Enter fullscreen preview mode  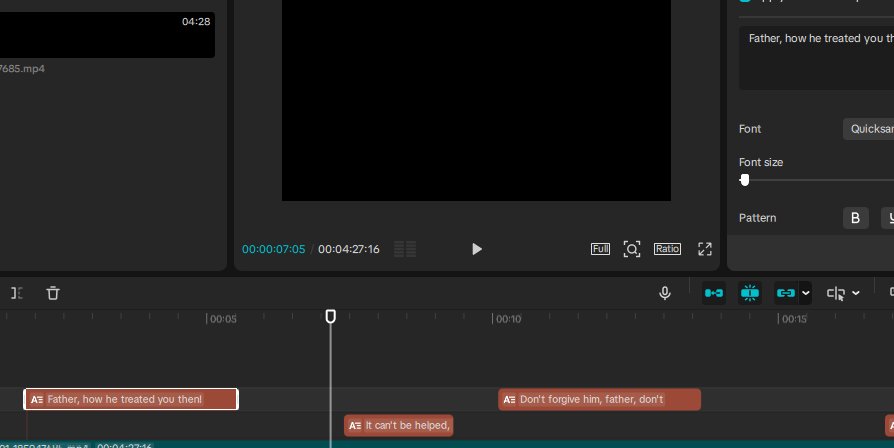tap(705, 249)
